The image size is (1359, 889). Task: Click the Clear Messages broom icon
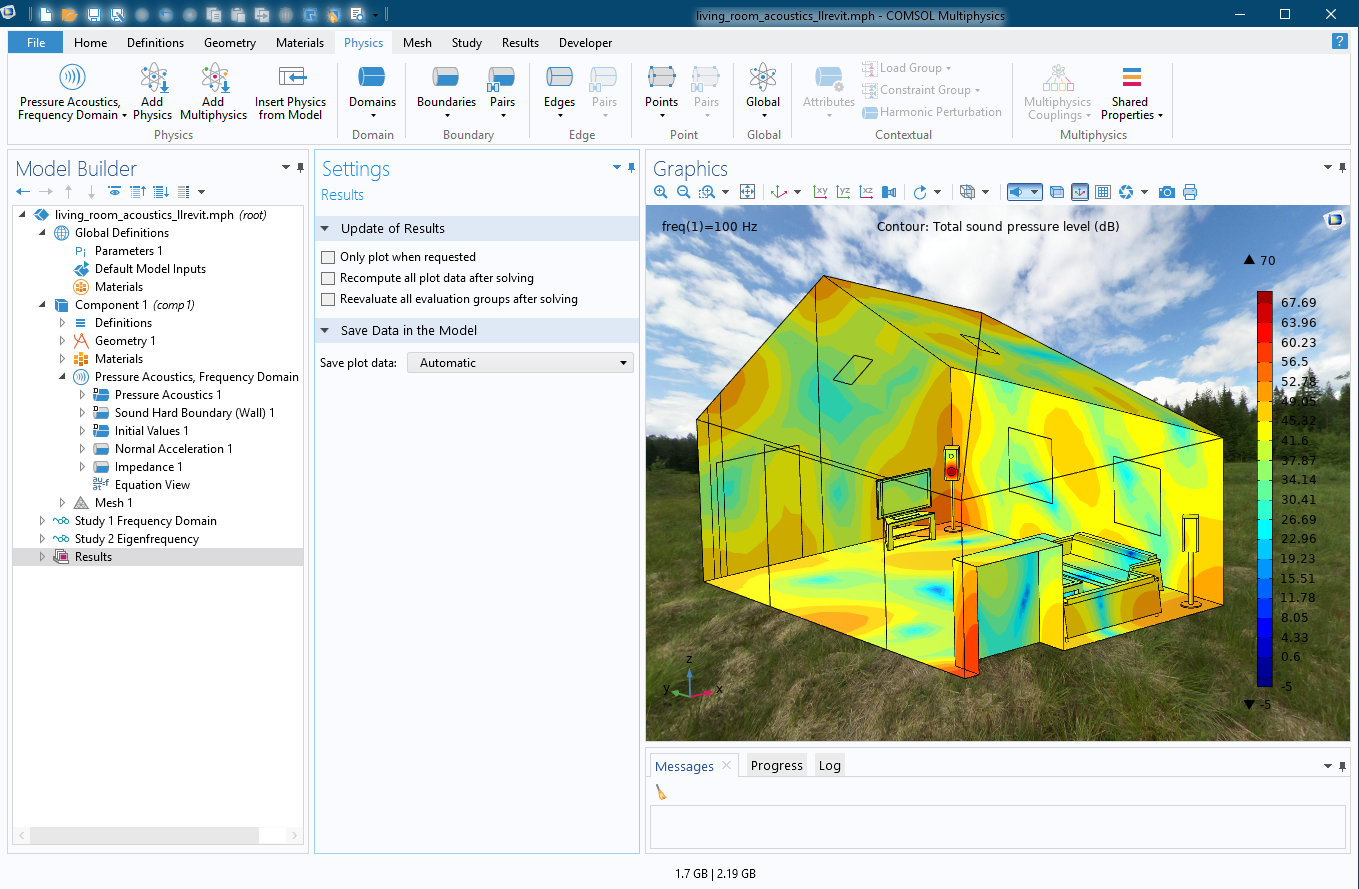tap(661, 792)
